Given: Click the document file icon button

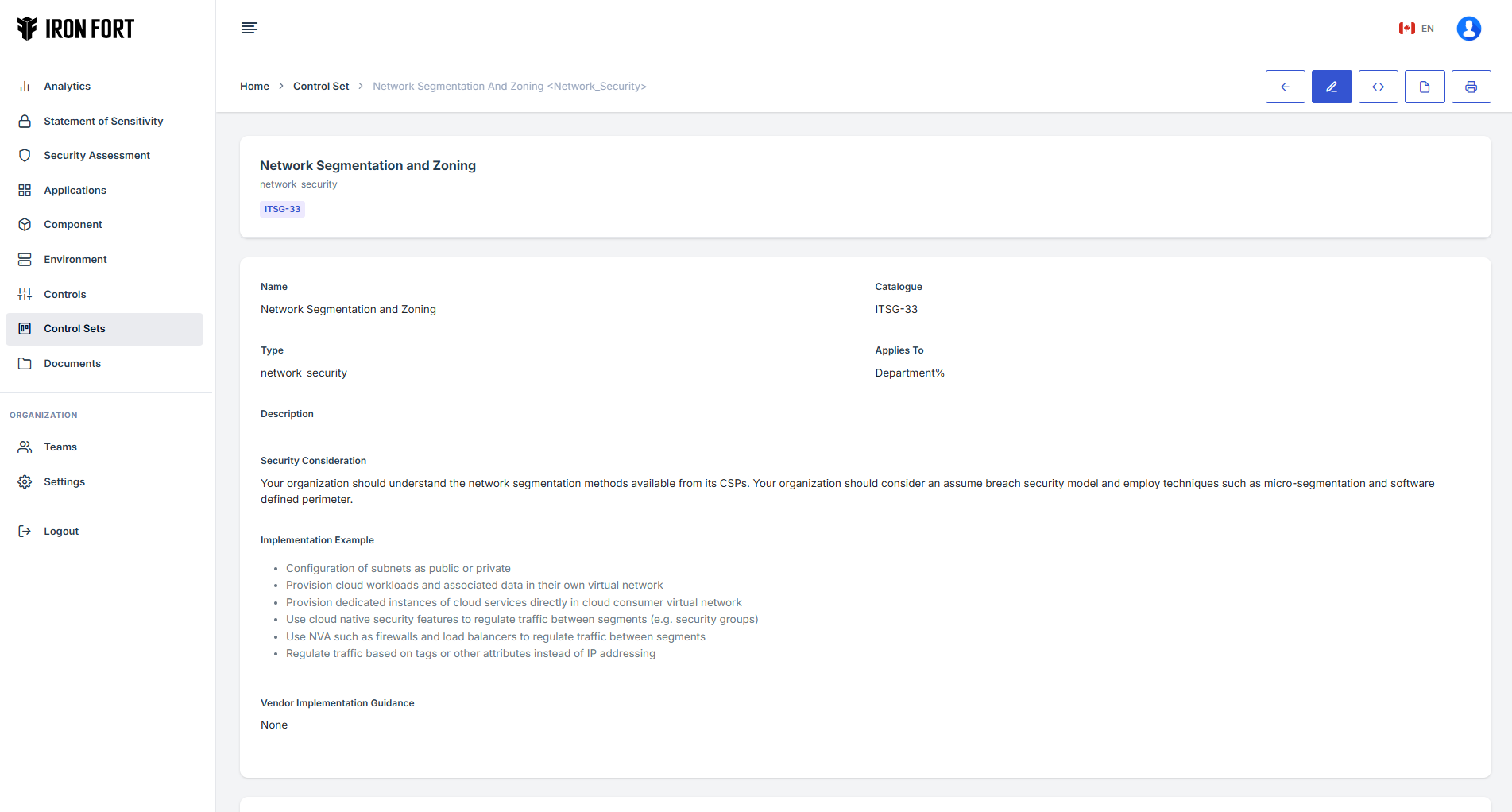Looking at the screenshot, I should (x=1425, y=87).
